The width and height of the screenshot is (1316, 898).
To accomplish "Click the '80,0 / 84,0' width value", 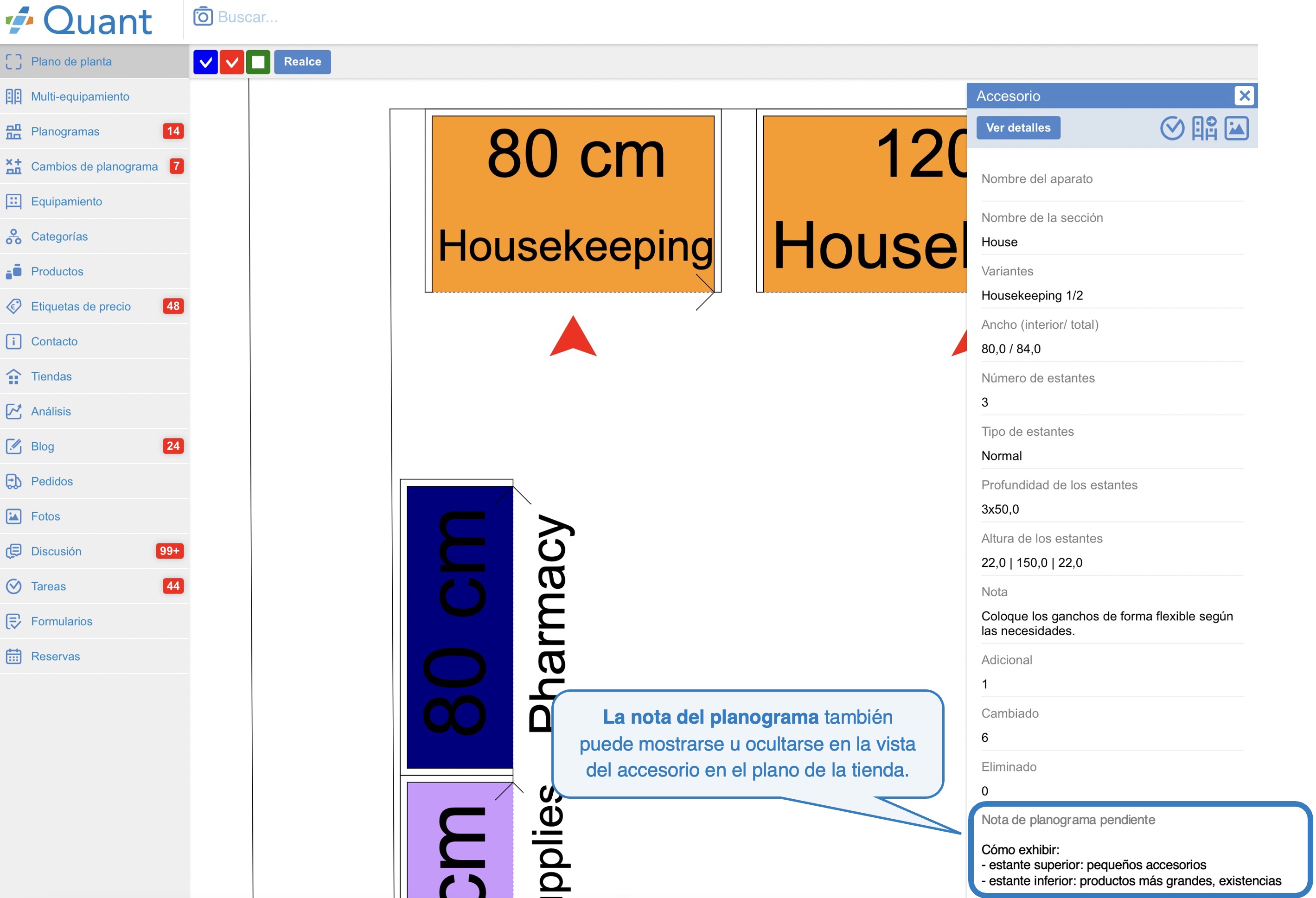I will 1011,349.
